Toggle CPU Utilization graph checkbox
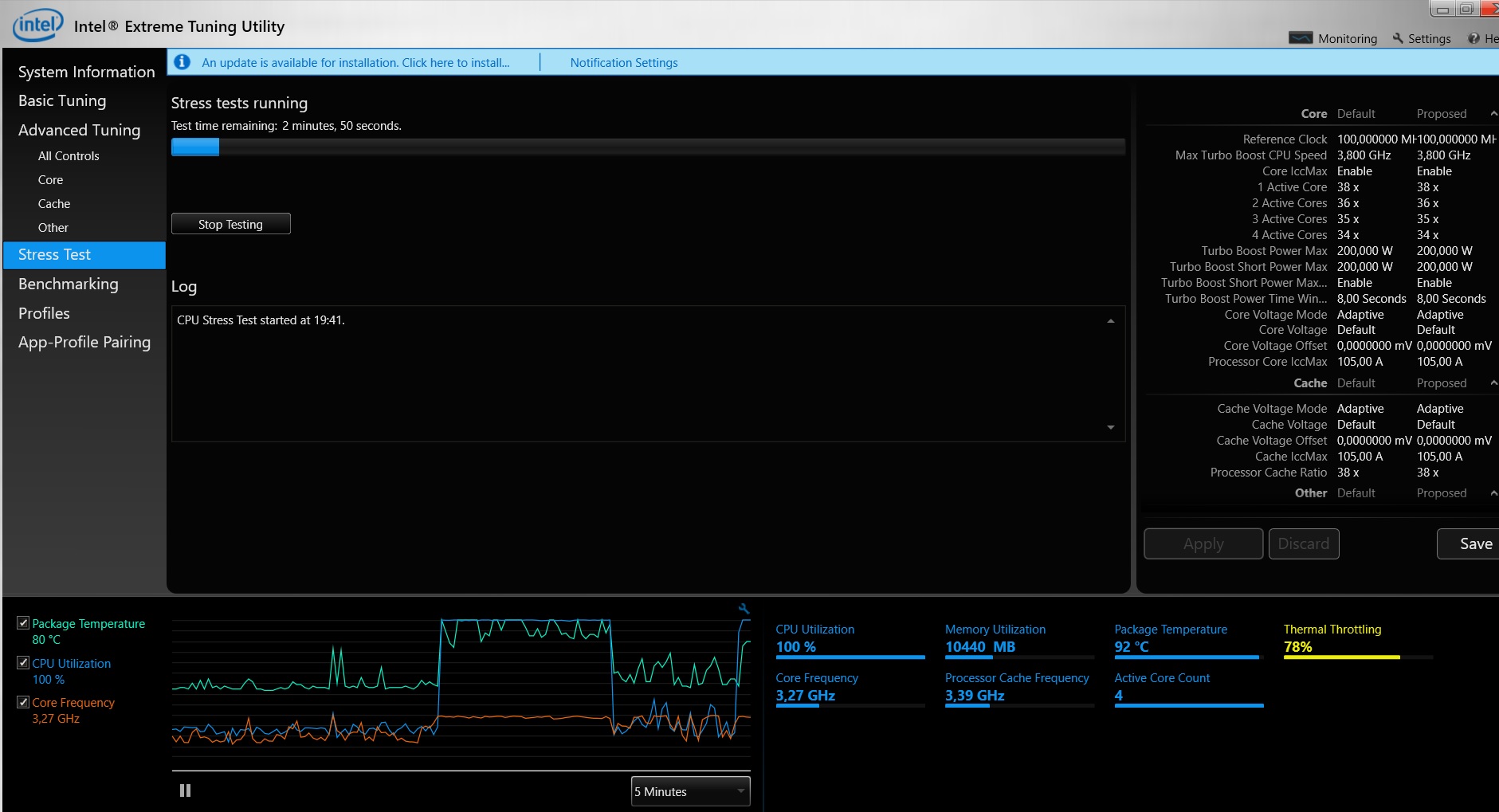Viewport: 1499px width, 812px height. [x=23, y=663]
